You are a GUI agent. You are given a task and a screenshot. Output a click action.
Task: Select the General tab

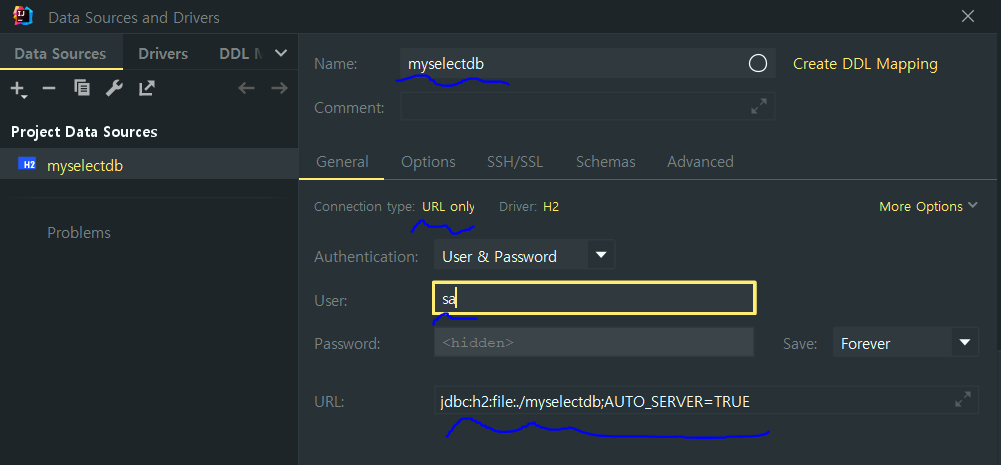pos(342,162)
